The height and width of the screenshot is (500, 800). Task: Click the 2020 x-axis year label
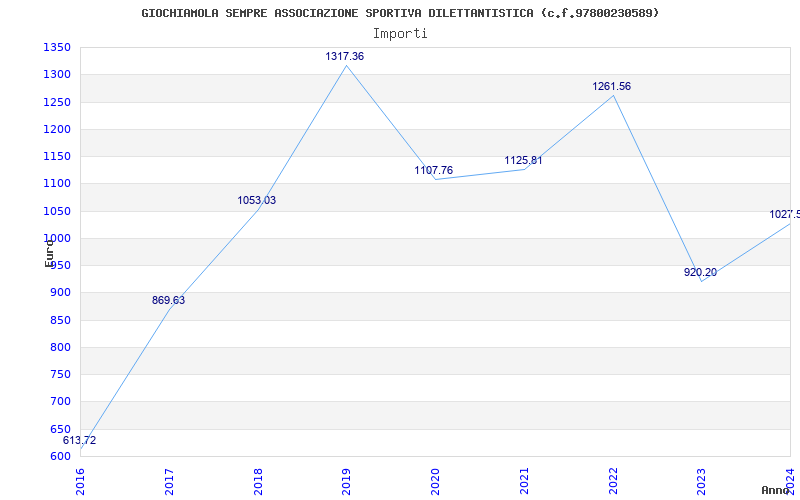(x=435, y=482)
